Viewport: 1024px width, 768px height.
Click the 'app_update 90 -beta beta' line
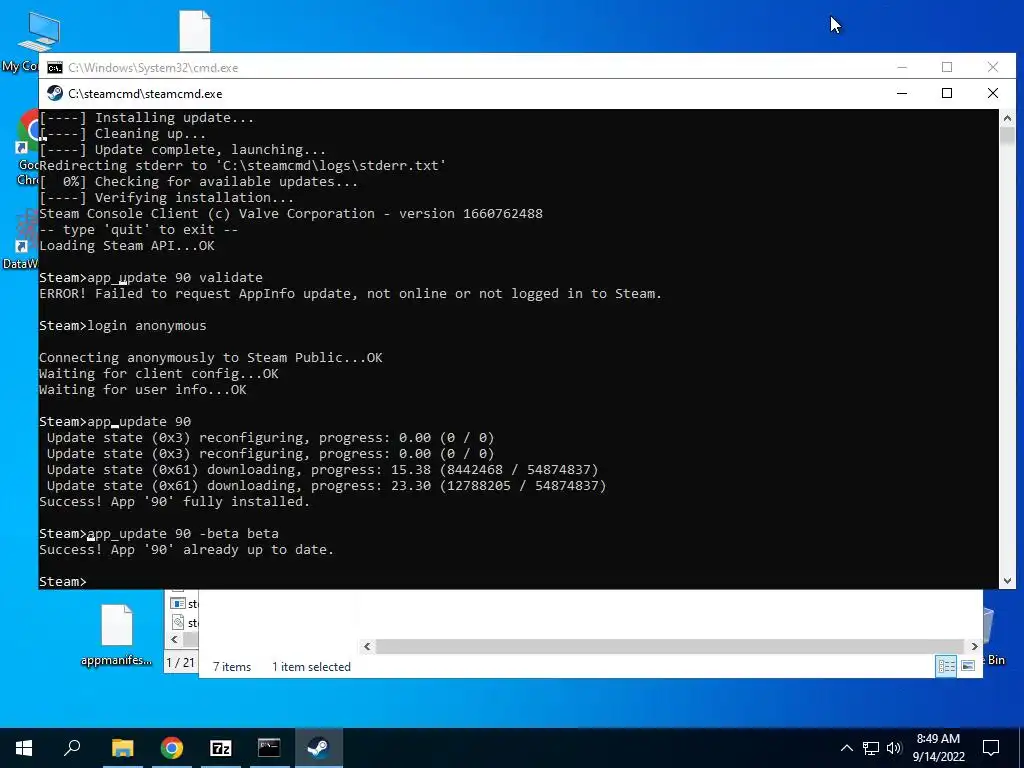pyautogui.click(x=159, y=534)
